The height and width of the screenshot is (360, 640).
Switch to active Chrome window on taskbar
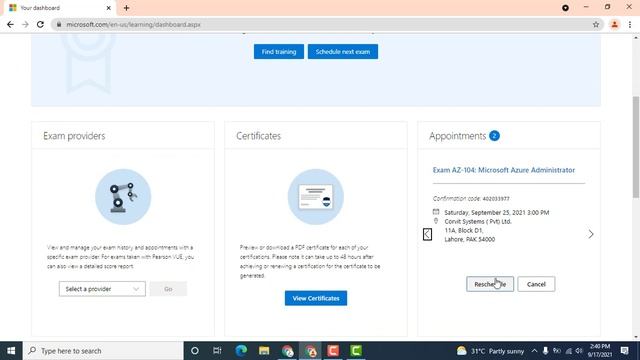[x=311, y=351]
